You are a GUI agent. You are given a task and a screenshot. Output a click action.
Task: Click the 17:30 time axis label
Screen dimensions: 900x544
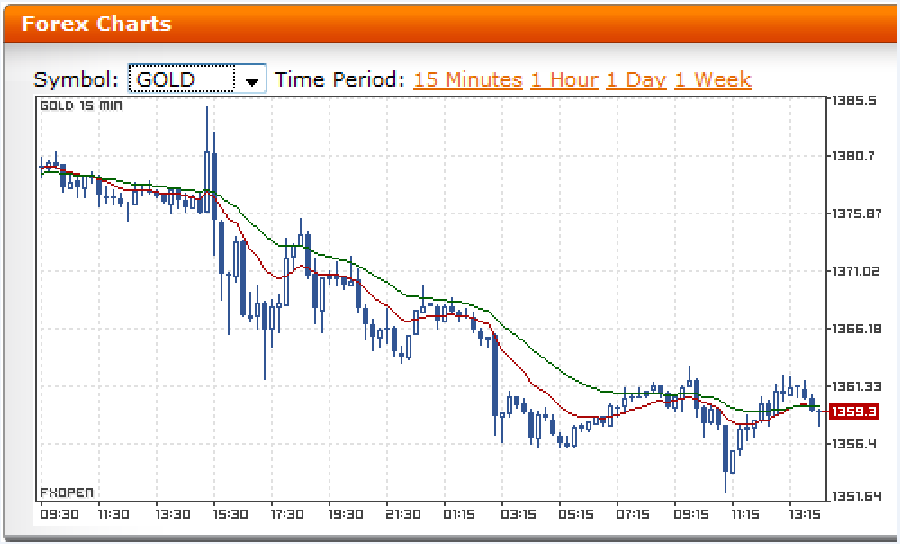pos(288,515)
